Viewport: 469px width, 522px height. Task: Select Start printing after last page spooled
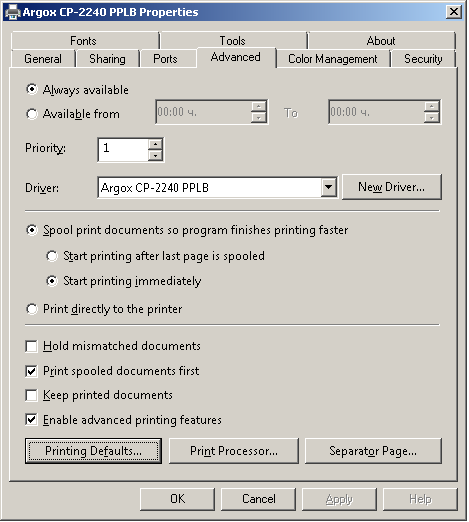click(52, 256)
